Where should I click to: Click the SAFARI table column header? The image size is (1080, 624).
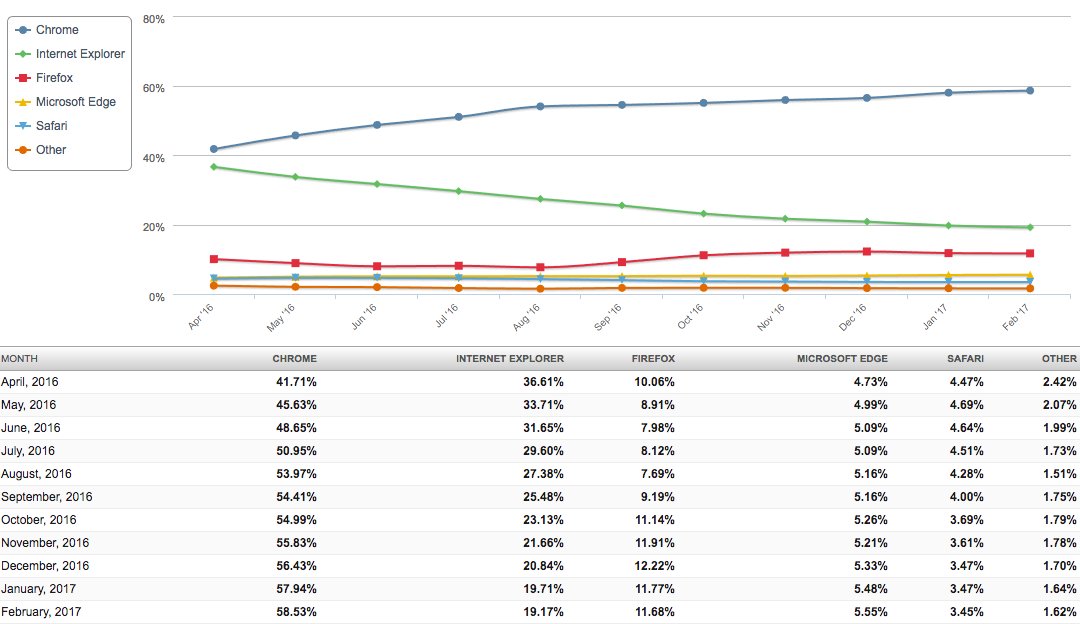[965, 358]
